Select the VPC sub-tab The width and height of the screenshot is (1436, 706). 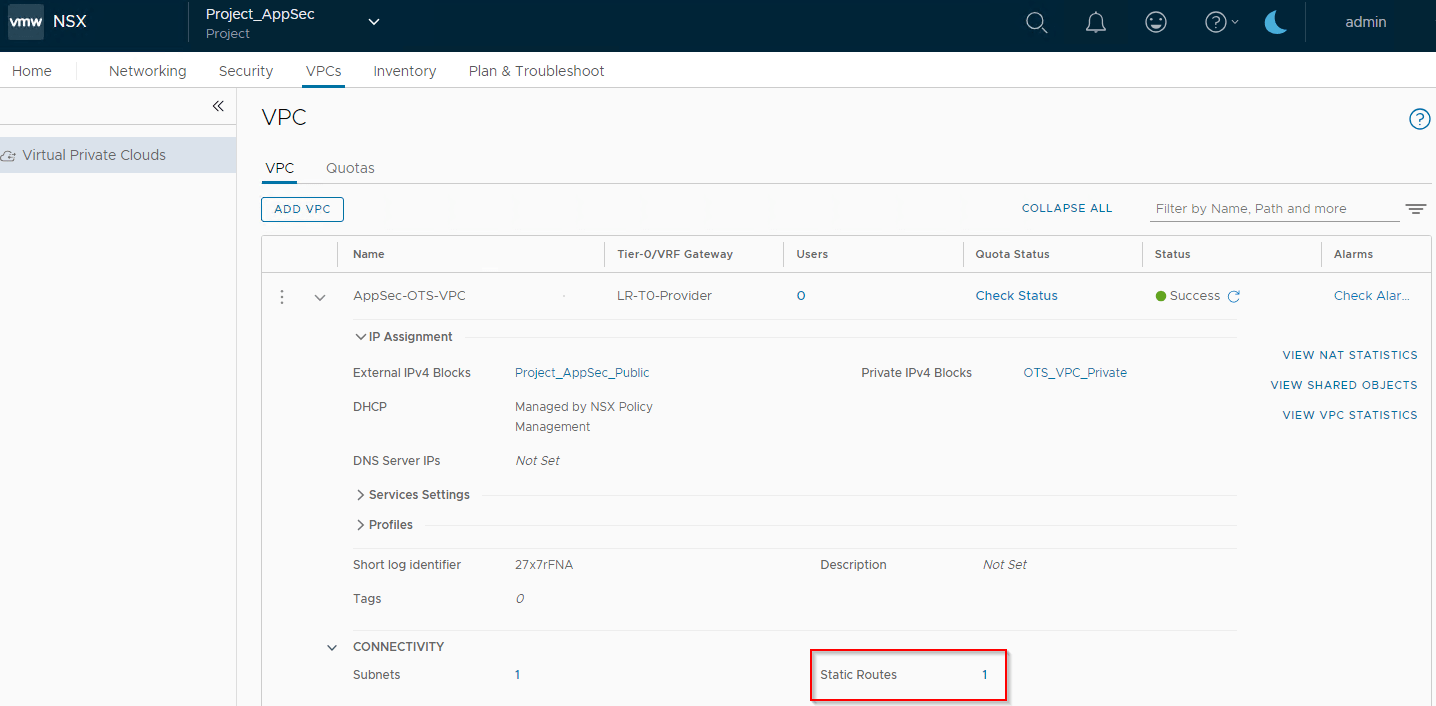[280, 168]
